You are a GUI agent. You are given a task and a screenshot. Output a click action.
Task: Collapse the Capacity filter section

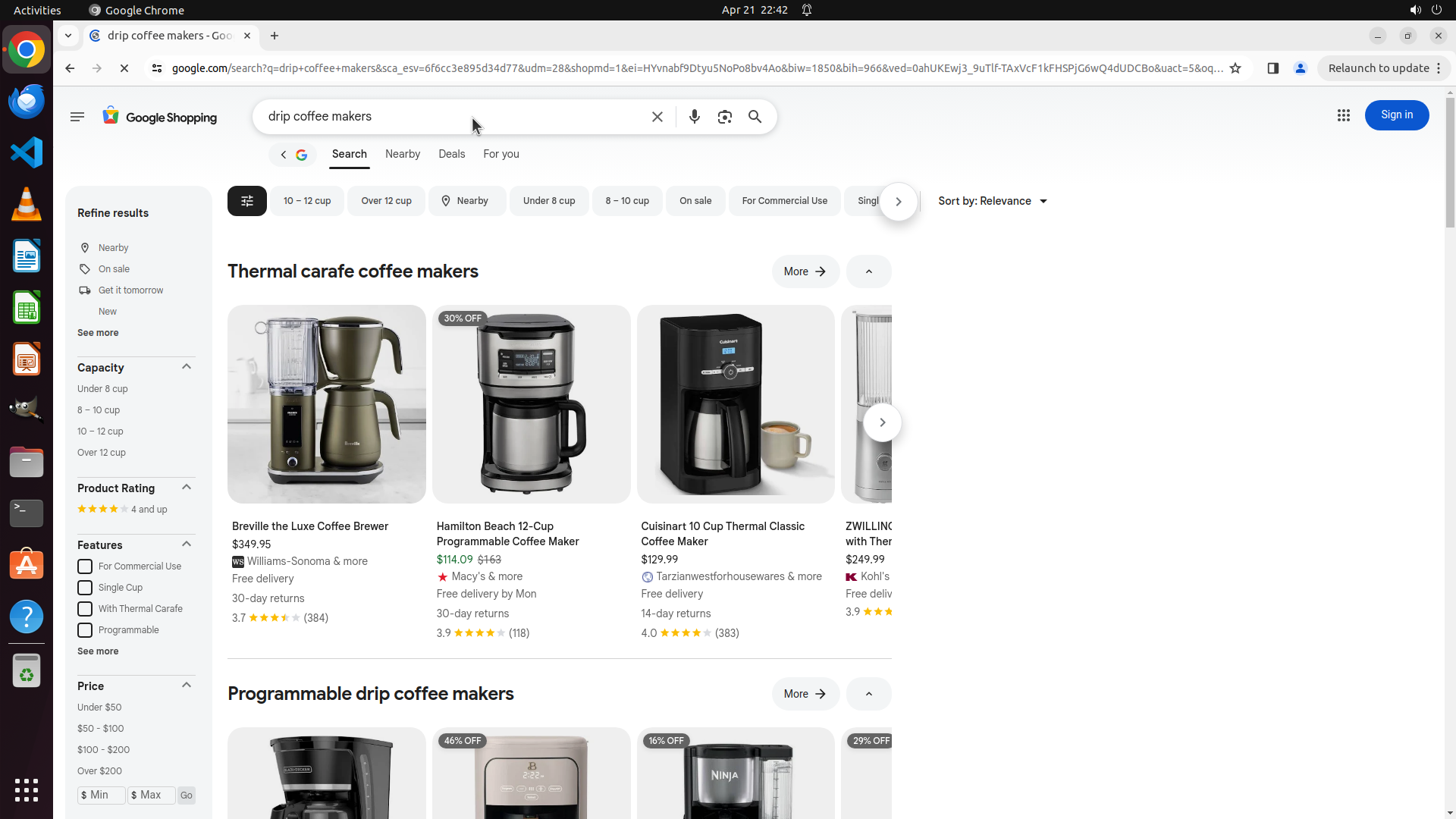[187, 367]
